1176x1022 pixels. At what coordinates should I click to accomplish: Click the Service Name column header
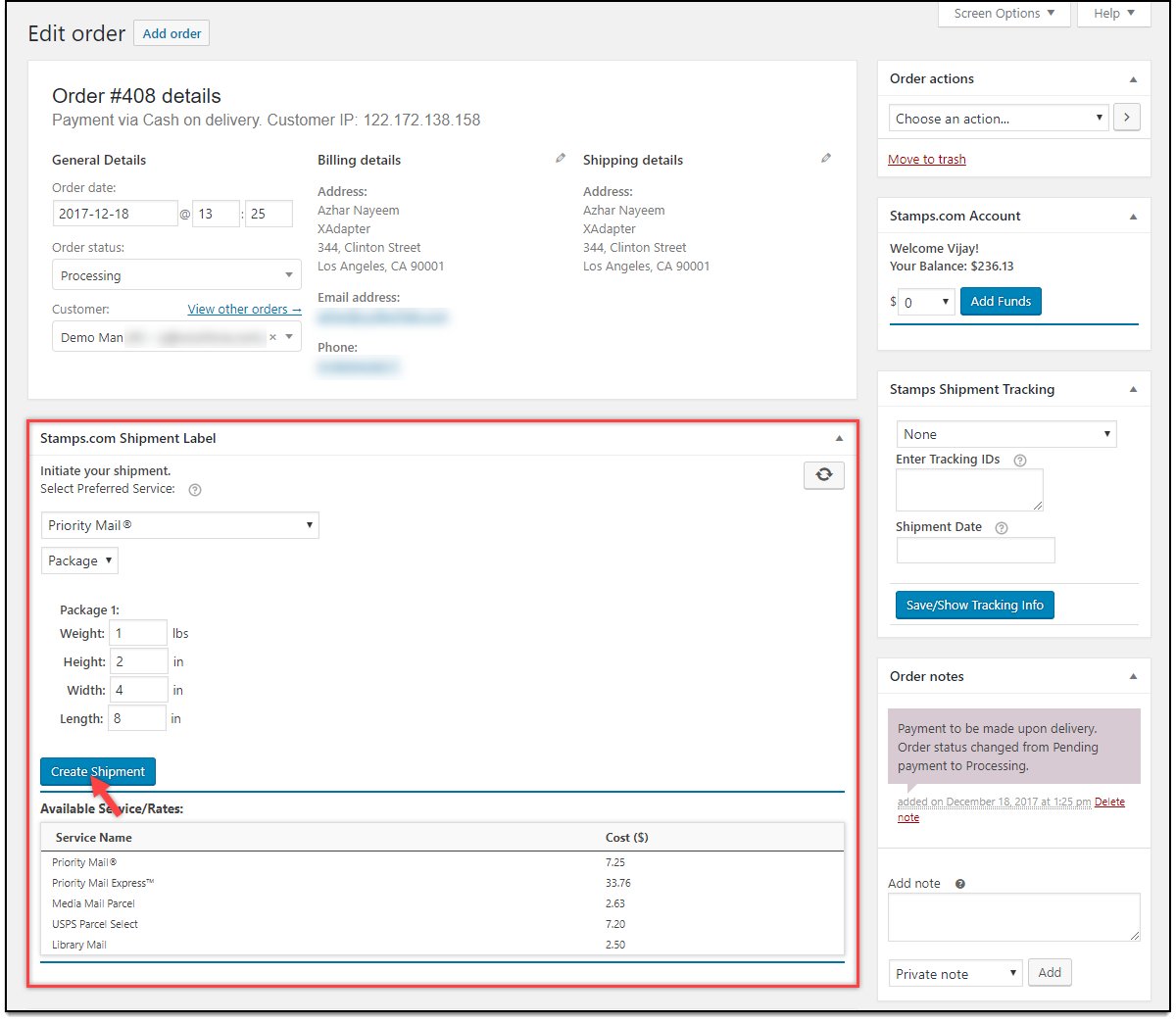tap(94, 838)
